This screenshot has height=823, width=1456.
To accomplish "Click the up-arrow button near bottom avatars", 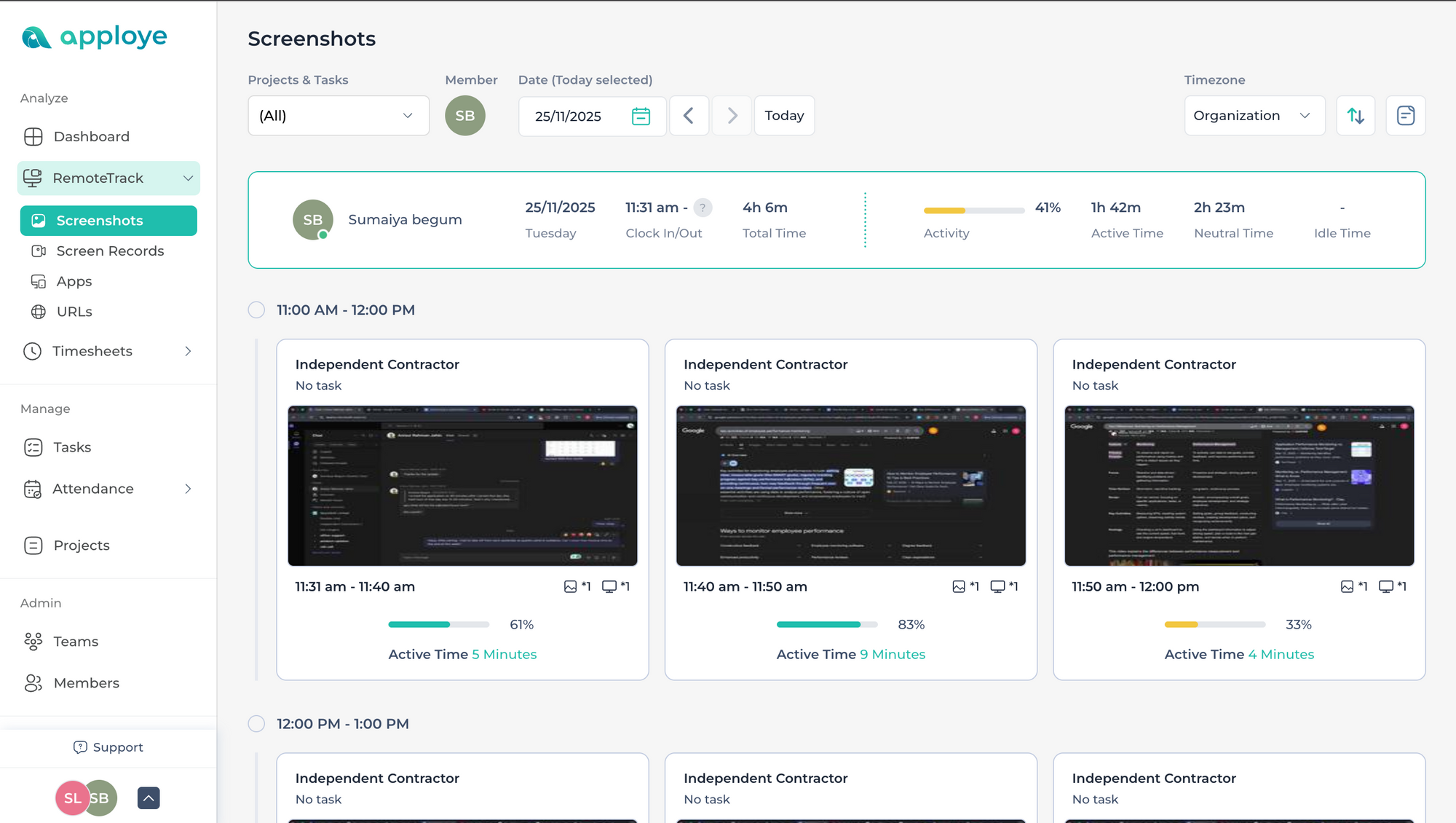I will pyautogui.click(x=149, y=798).
